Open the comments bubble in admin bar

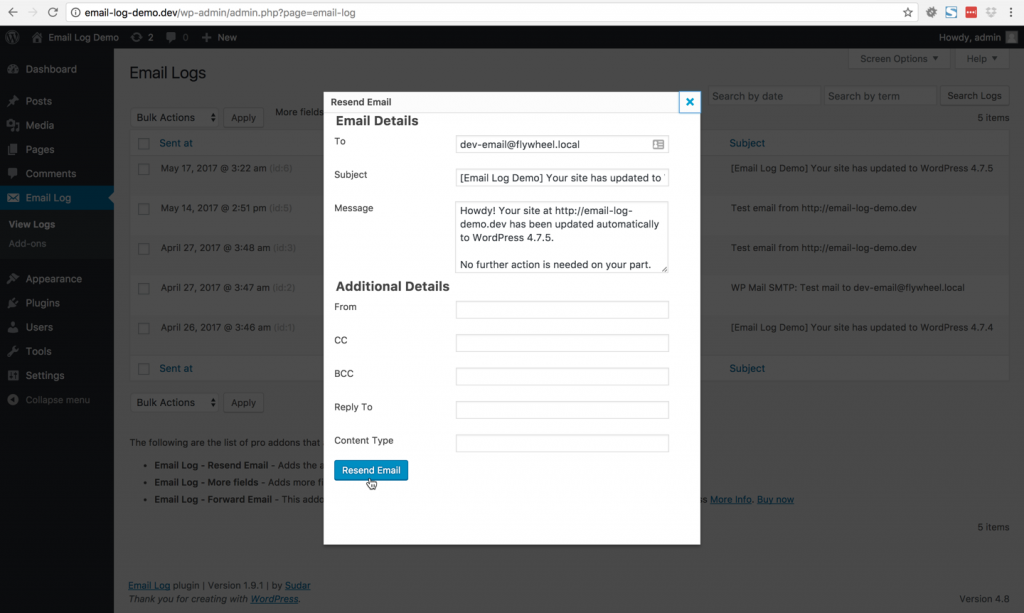coord(177,37)
